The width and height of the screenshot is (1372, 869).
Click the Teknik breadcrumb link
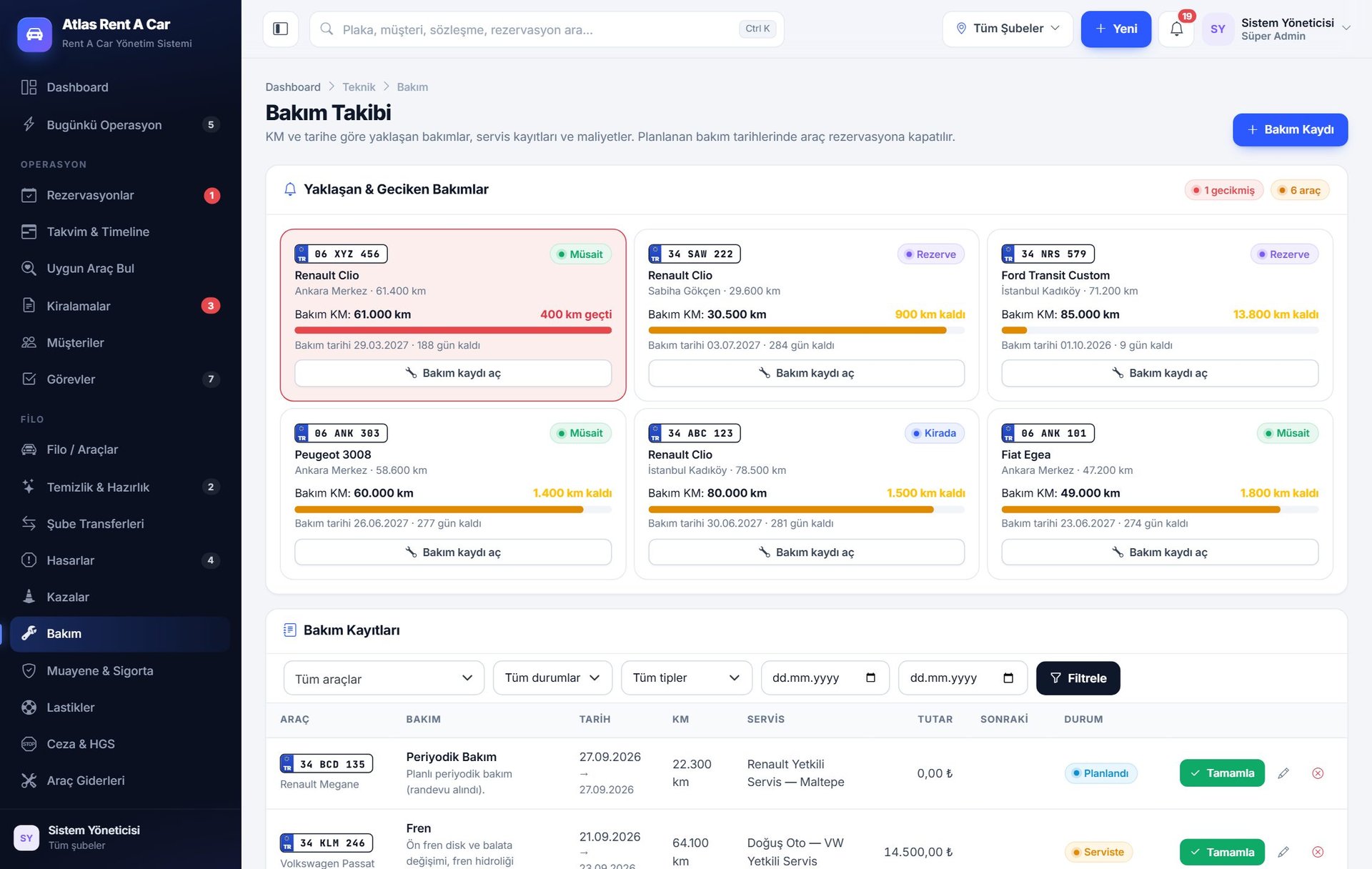[359, 87]
